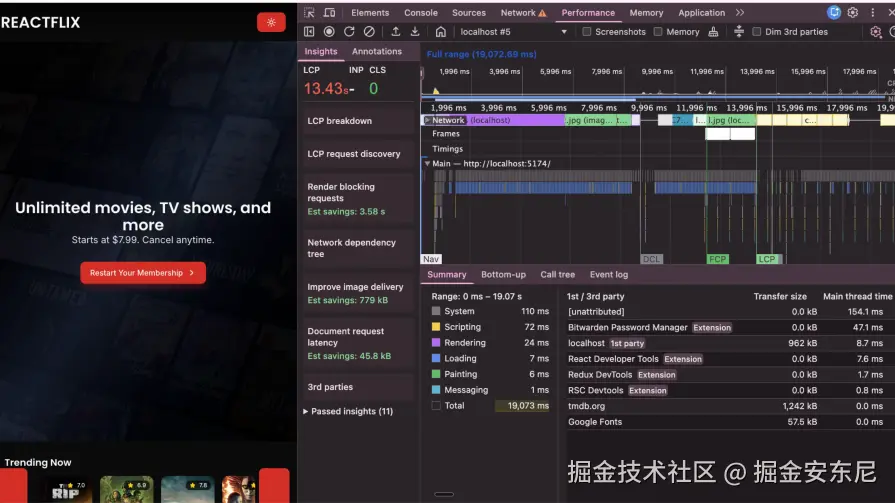The width and height of the screenshot is (895, 503).
Task: Open the LCP breakdown insight
Action: coord(340,121)
